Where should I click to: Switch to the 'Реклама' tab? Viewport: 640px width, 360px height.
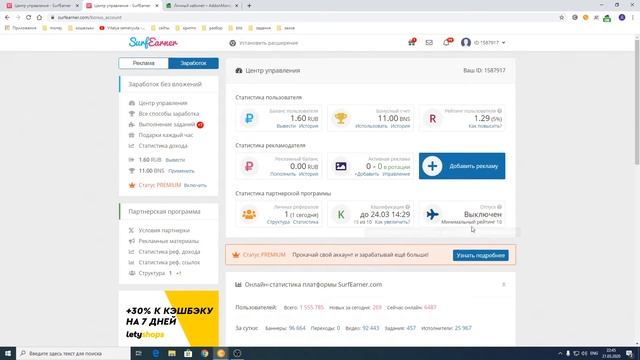[x=143, y=63]
